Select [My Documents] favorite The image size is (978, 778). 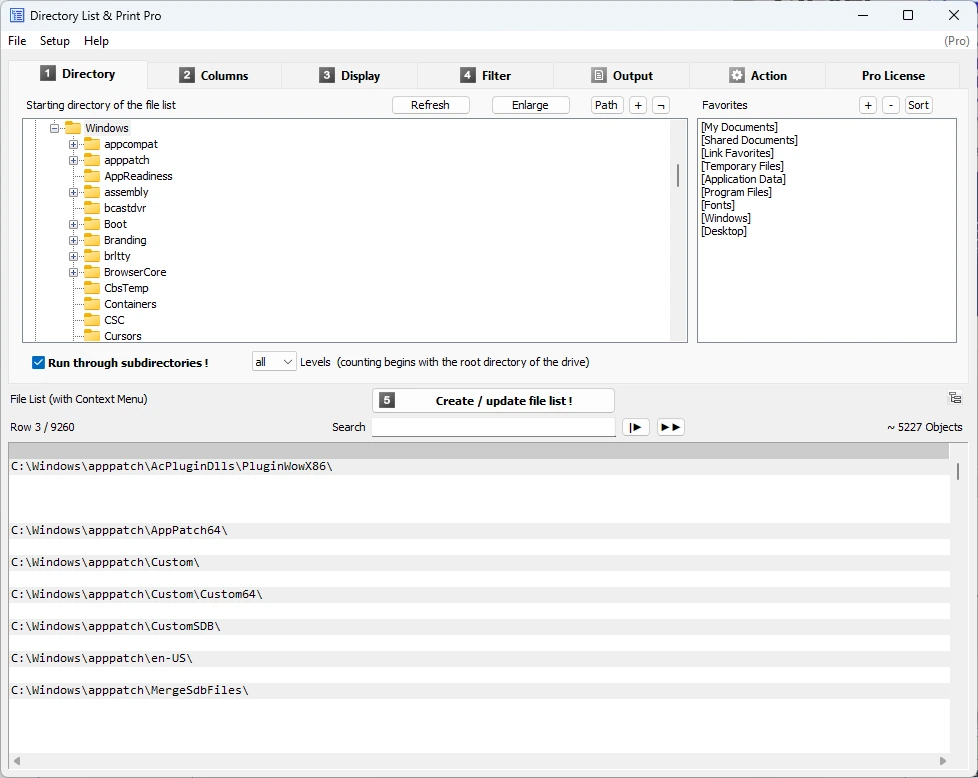[x=739, y=127]
